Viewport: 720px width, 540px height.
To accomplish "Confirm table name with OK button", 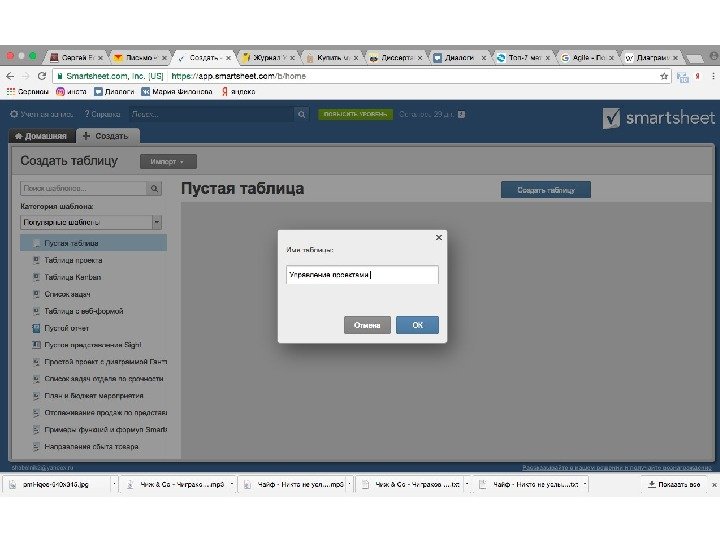I will tap(417, 325).
